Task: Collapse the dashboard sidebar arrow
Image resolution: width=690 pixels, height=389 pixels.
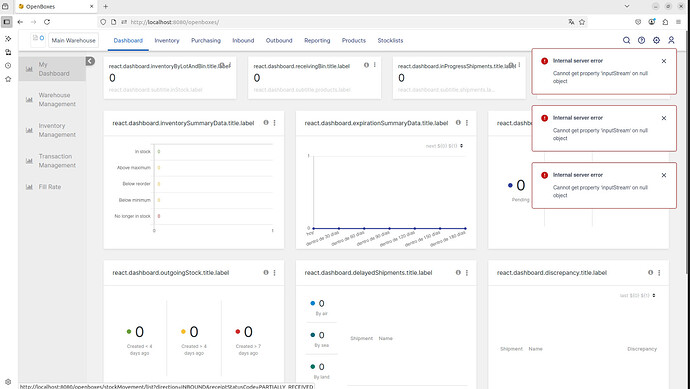Action: point(90,61)
